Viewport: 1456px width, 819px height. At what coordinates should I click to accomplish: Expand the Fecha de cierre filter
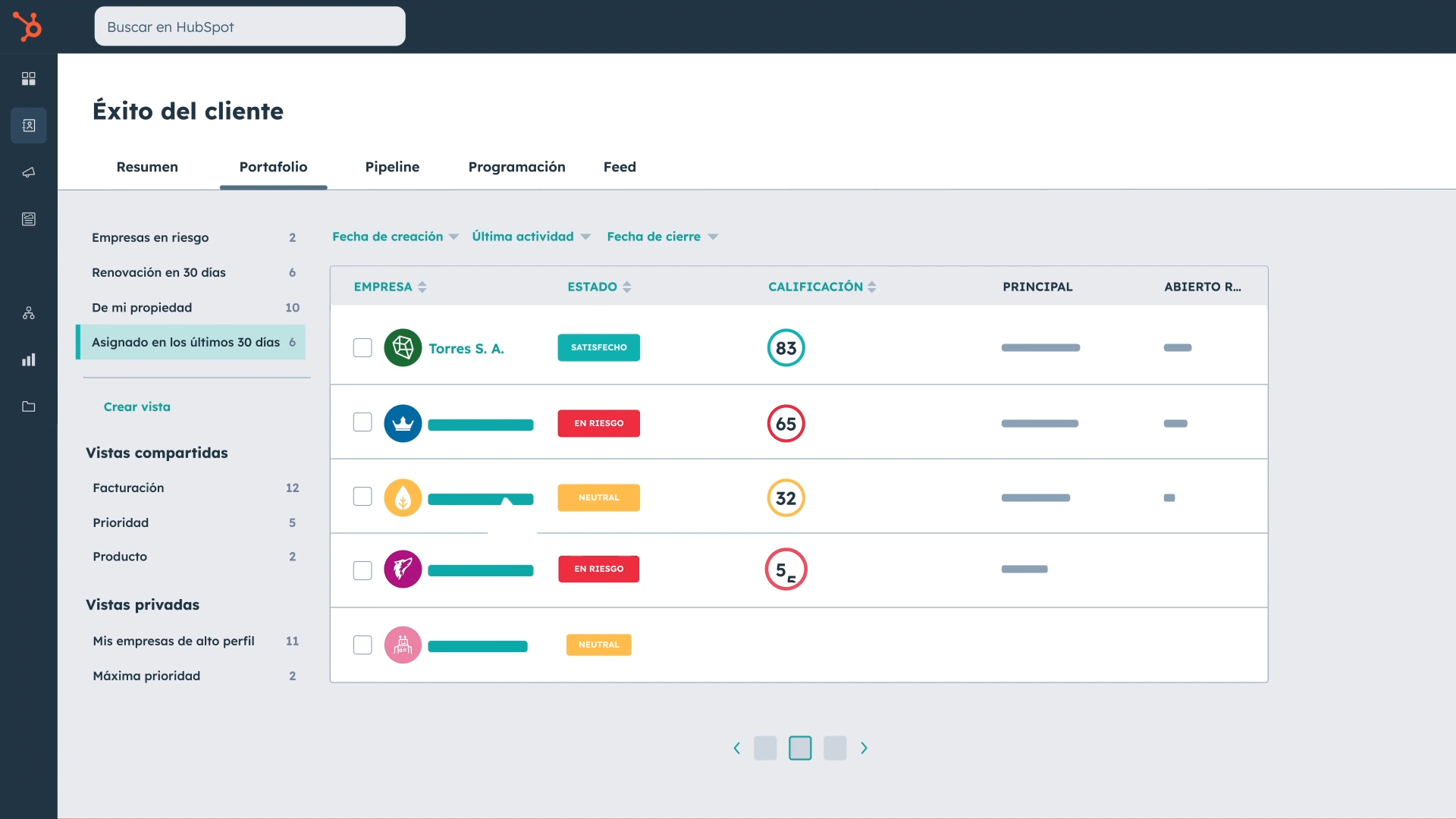[x=662, y=237]
